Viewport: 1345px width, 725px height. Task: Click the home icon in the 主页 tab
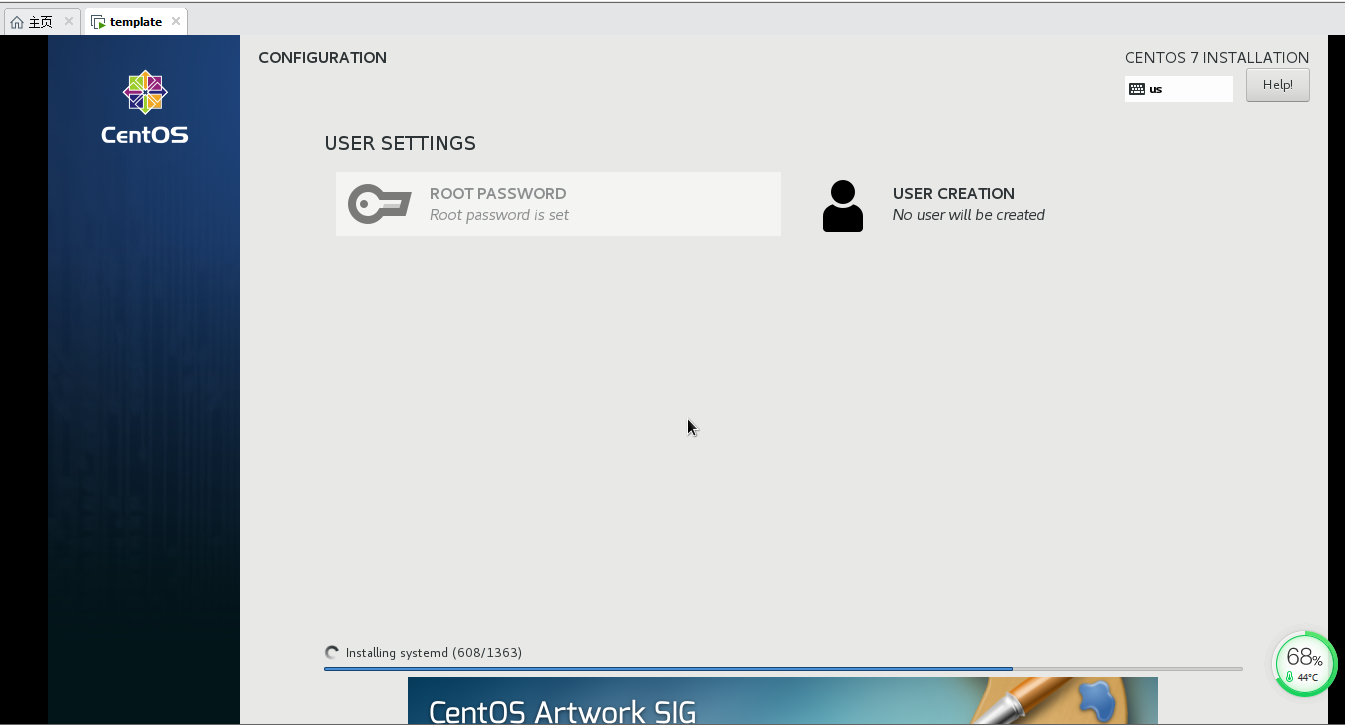[17, 22]
